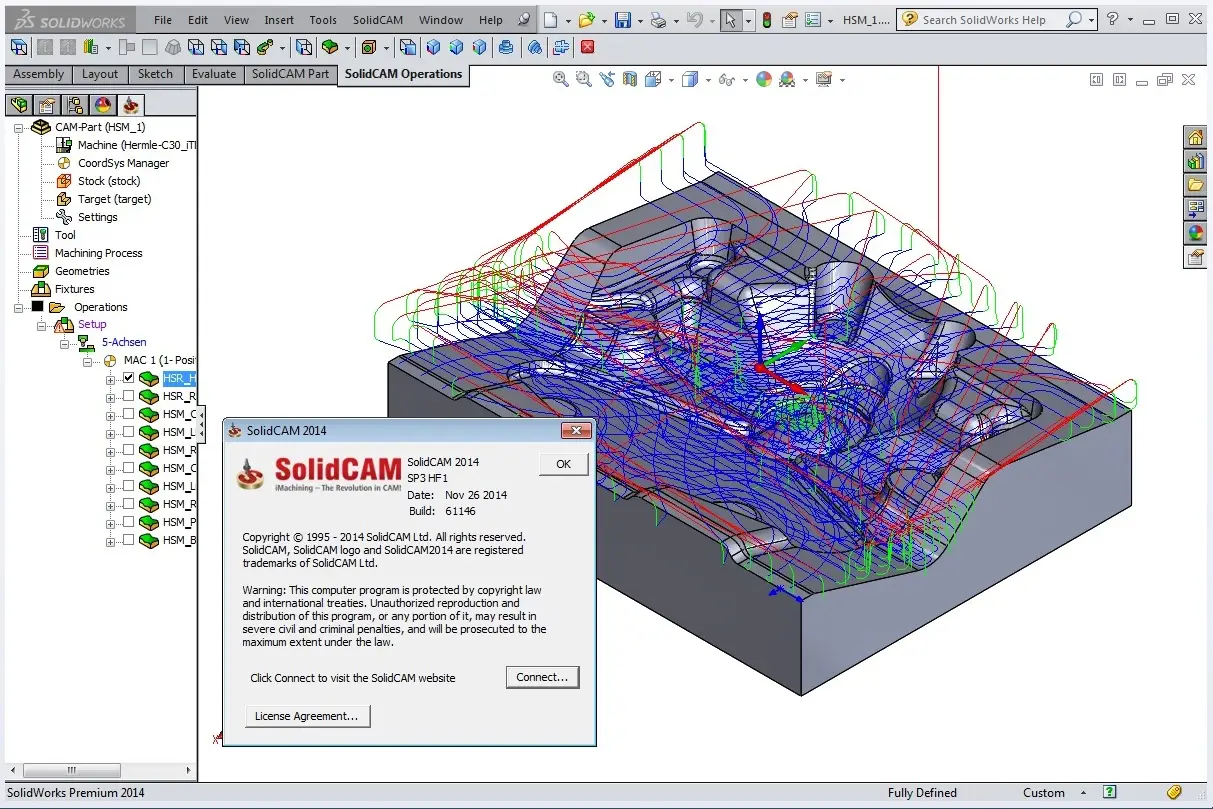Screen dimensions: 1213x809
Task: Click the tree panel horizontal scrollbar thumb
Action: (x=71, y=770)
